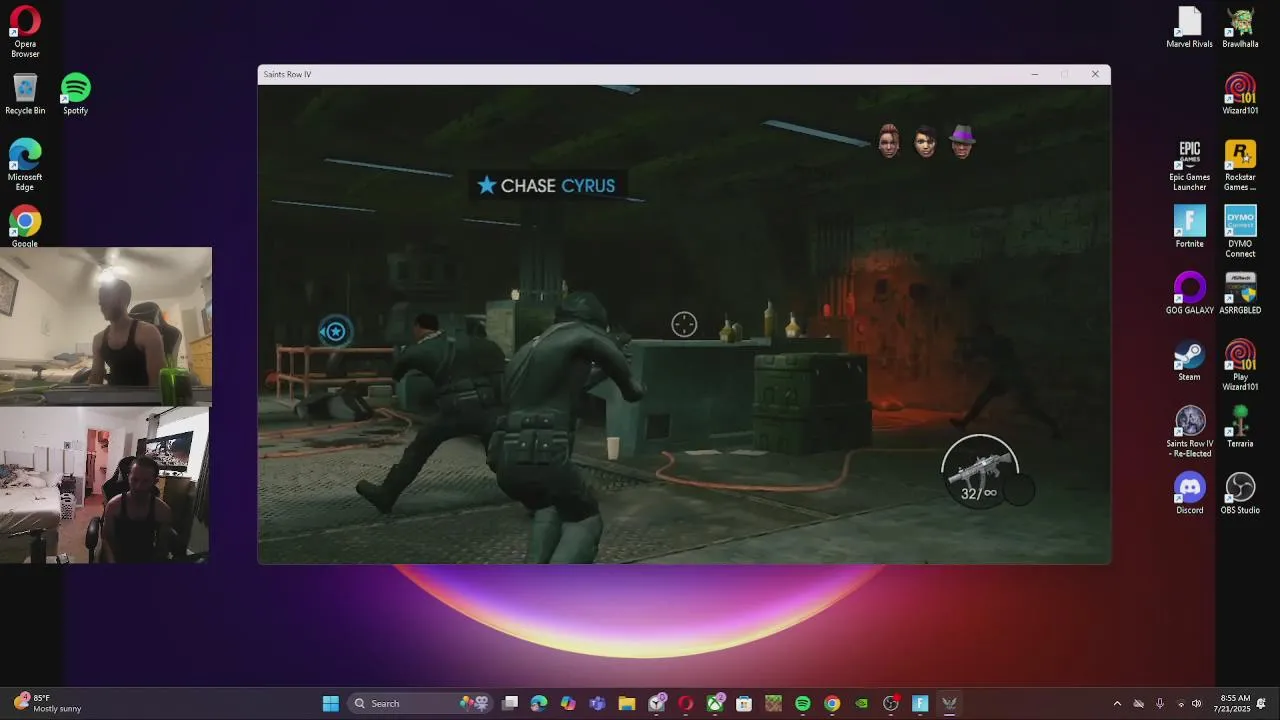This screenshot has height=720, width=1280.
Task: Open Minecraft from the taskbar
Action: tap(773, 704)
